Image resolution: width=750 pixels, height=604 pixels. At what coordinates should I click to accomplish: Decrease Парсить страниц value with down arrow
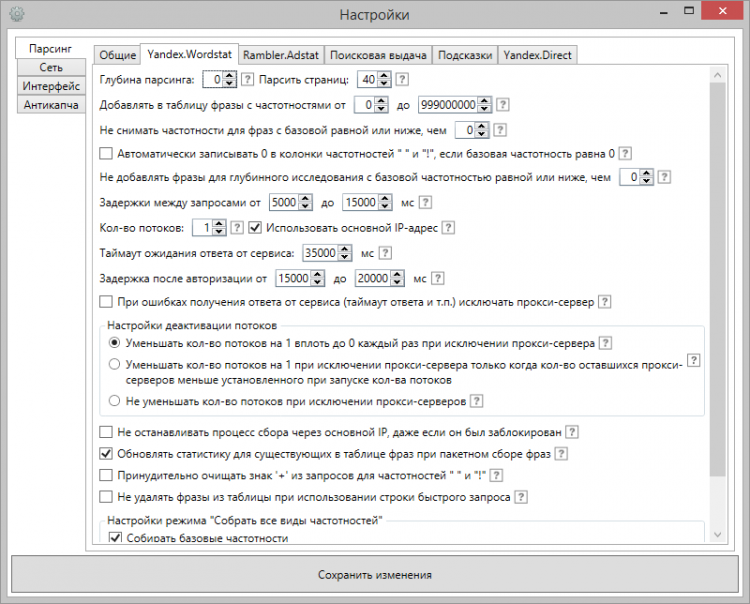tap(385, 83)
